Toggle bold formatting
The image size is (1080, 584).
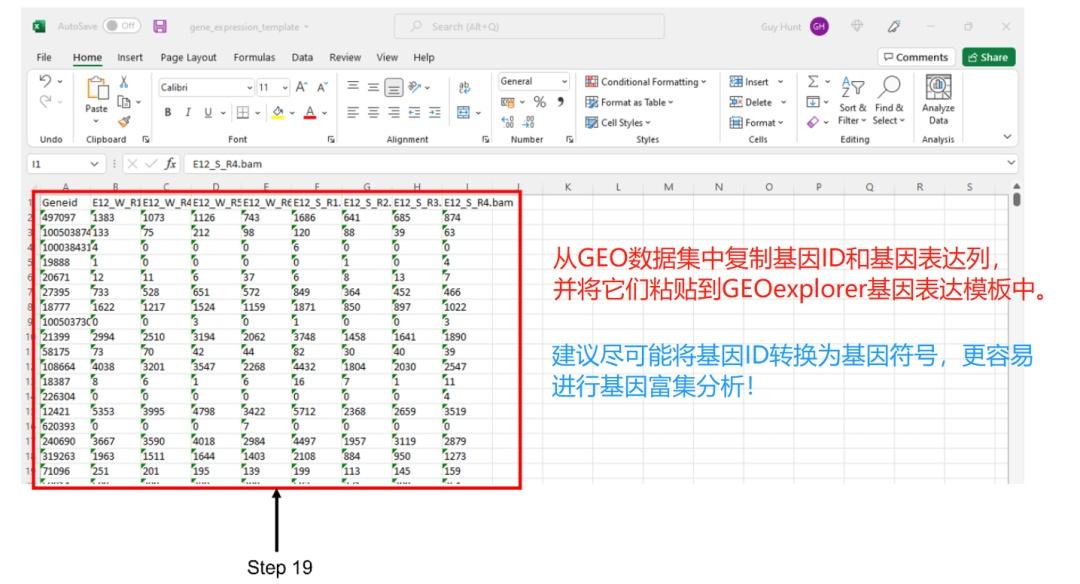[167, 110]
